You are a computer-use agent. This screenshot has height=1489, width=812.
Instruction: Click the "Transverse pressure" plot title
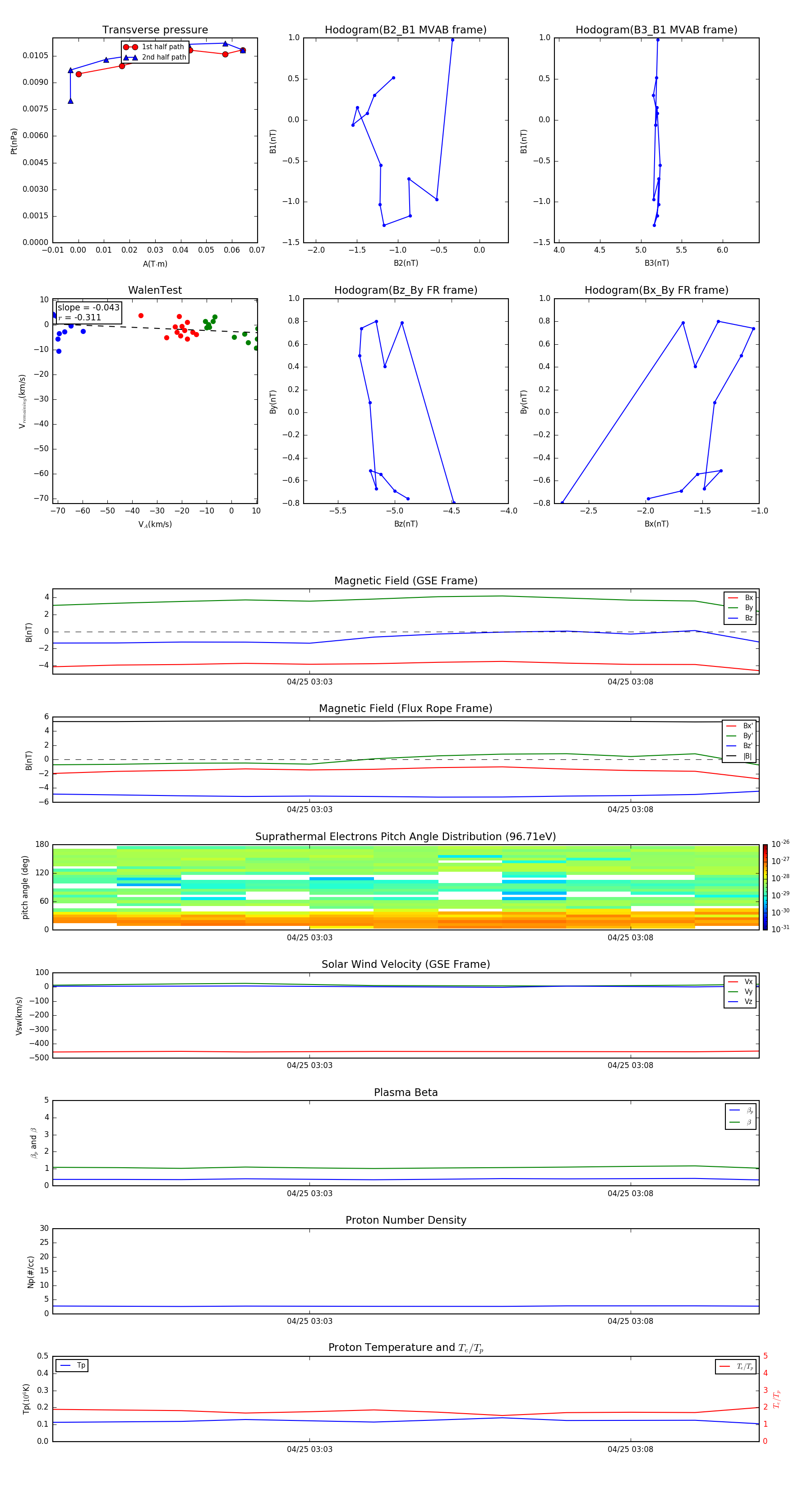click(x=155, y=30)
